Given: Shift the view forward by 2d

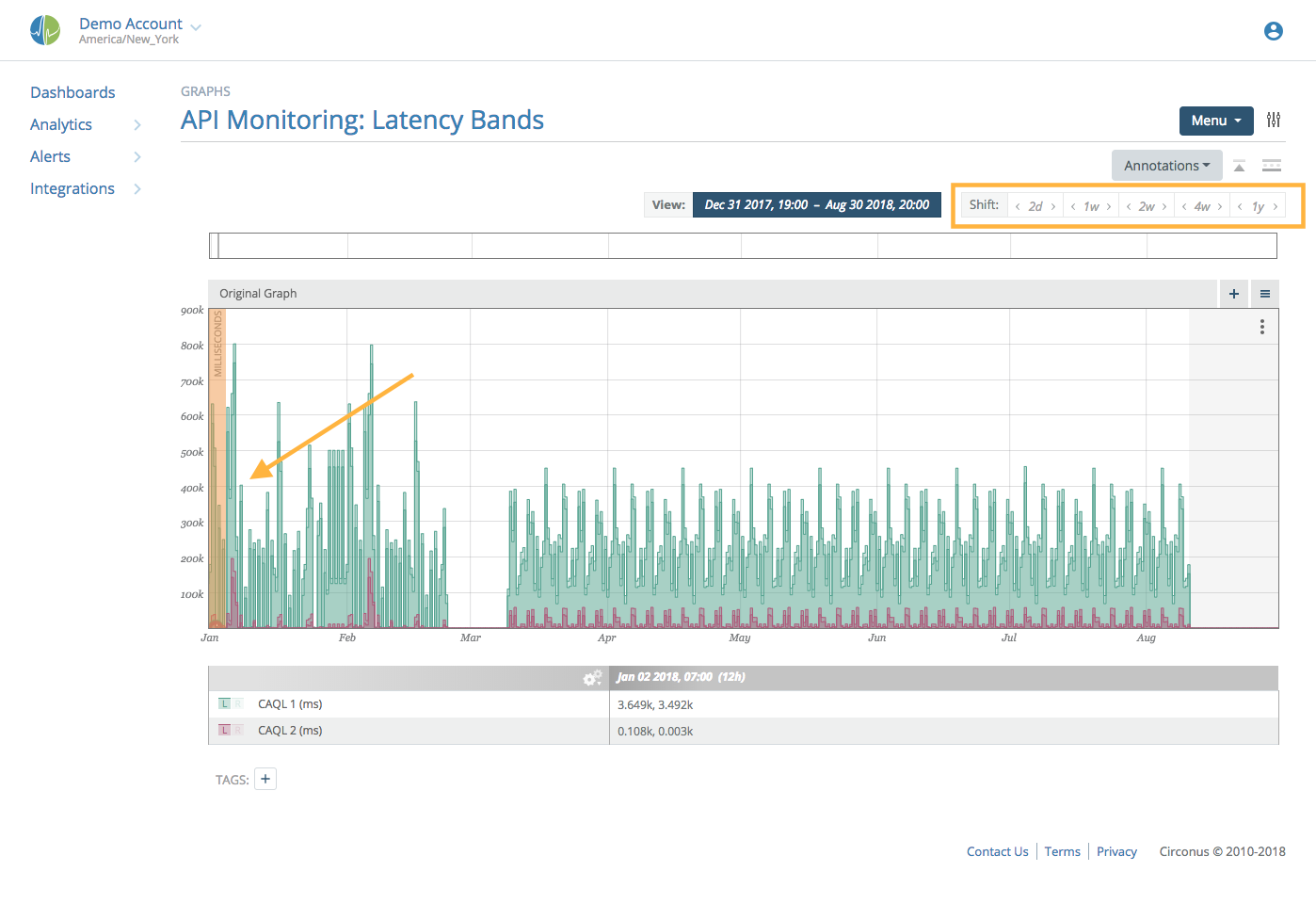Looking at the screenshot, I should [x=1053, y=206].
